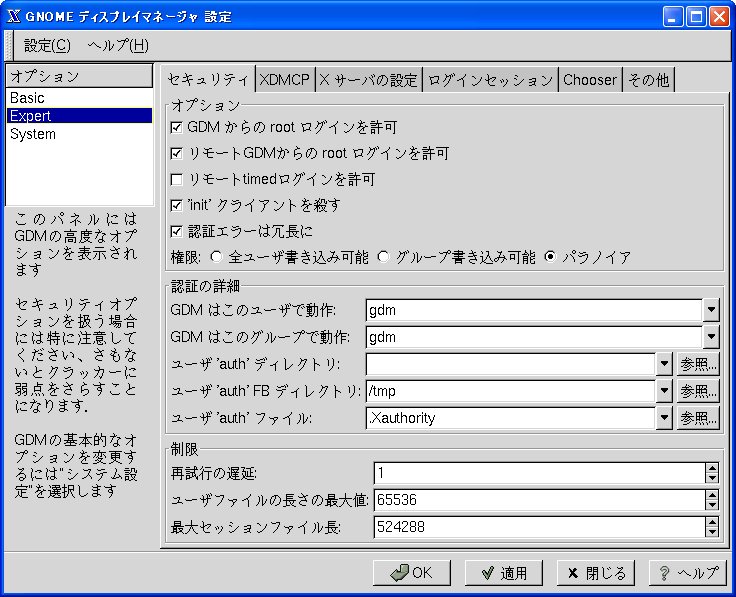
Task: Expand the GDM はこのユーザで動作 dropdown
Action: (x=711, y=310)
